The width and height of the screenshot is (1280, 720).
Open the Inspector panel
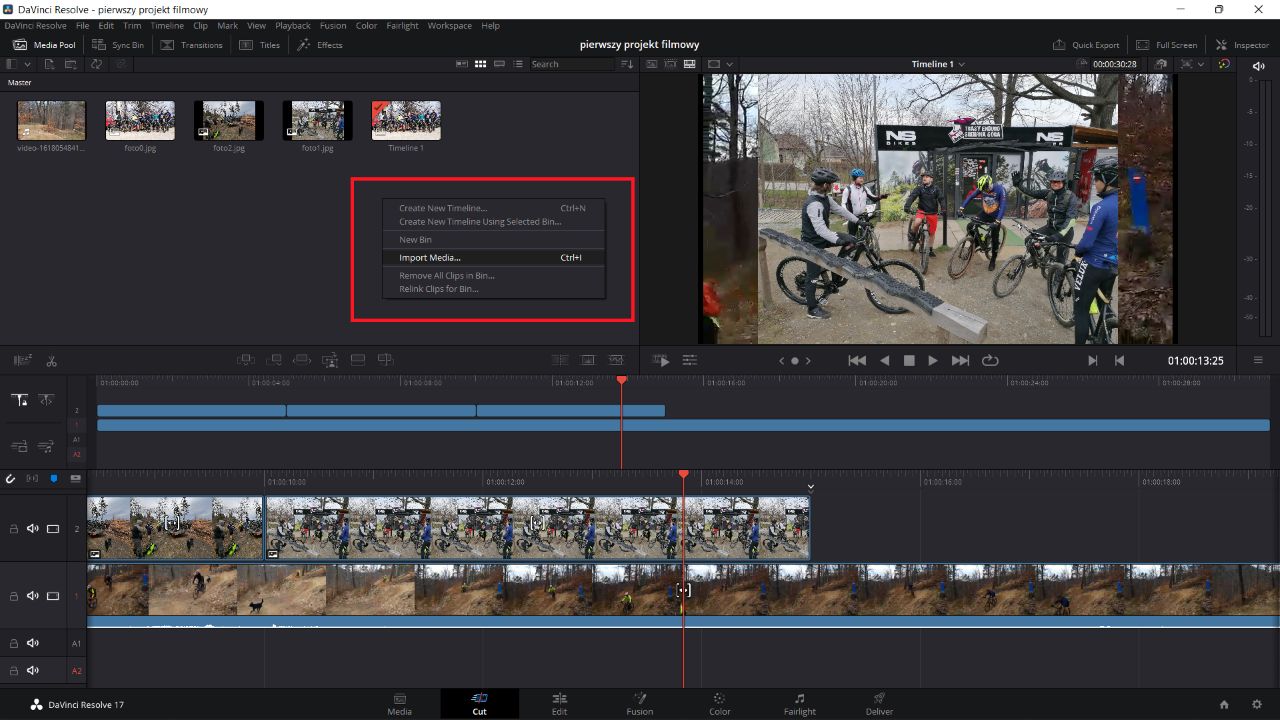pyautogui.click(x=1241, y=45)
